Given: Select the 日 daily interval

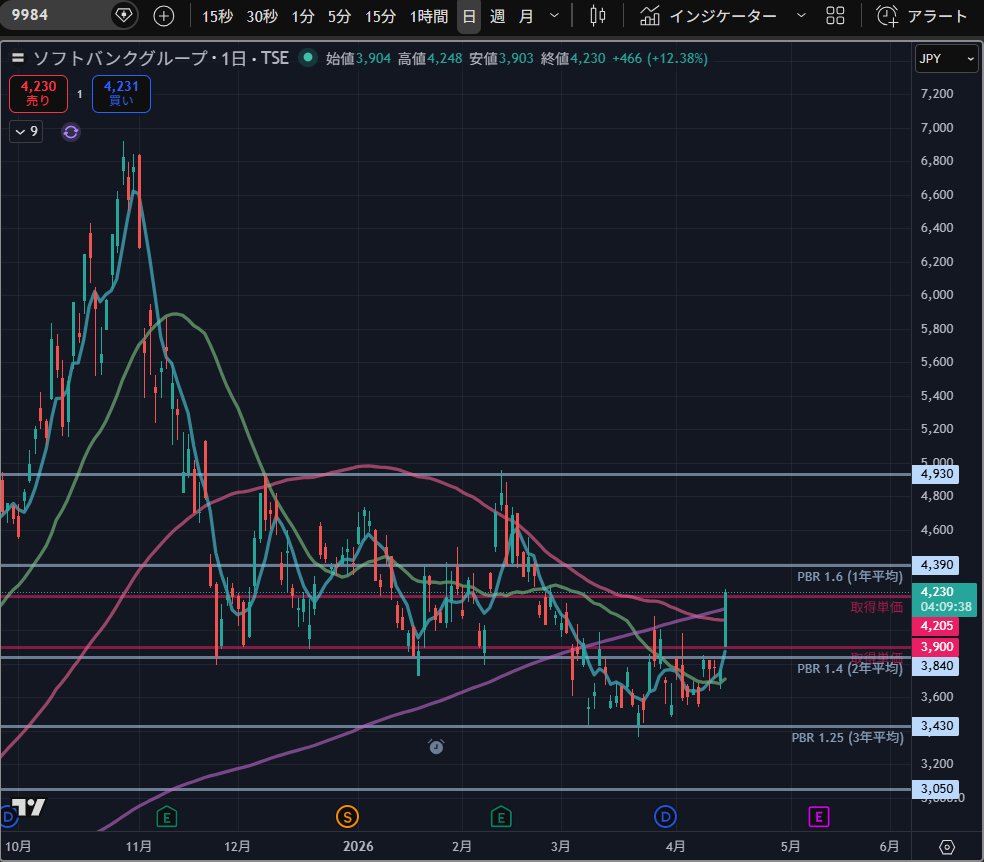Looking at the screenshot, I should tap(469, 16).
